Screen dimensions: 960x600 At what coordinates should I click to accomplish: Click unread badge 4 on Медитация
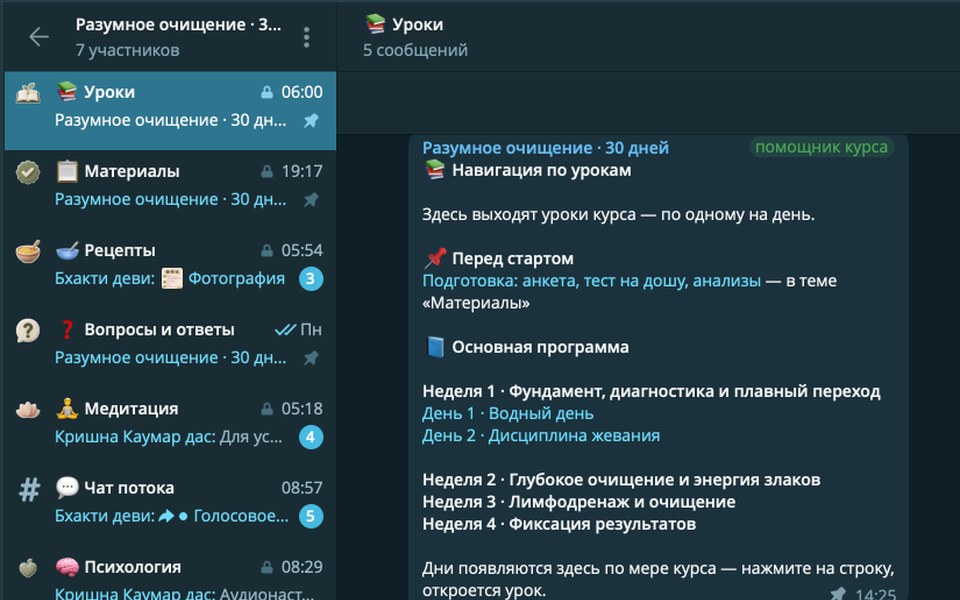click(311, 437)
